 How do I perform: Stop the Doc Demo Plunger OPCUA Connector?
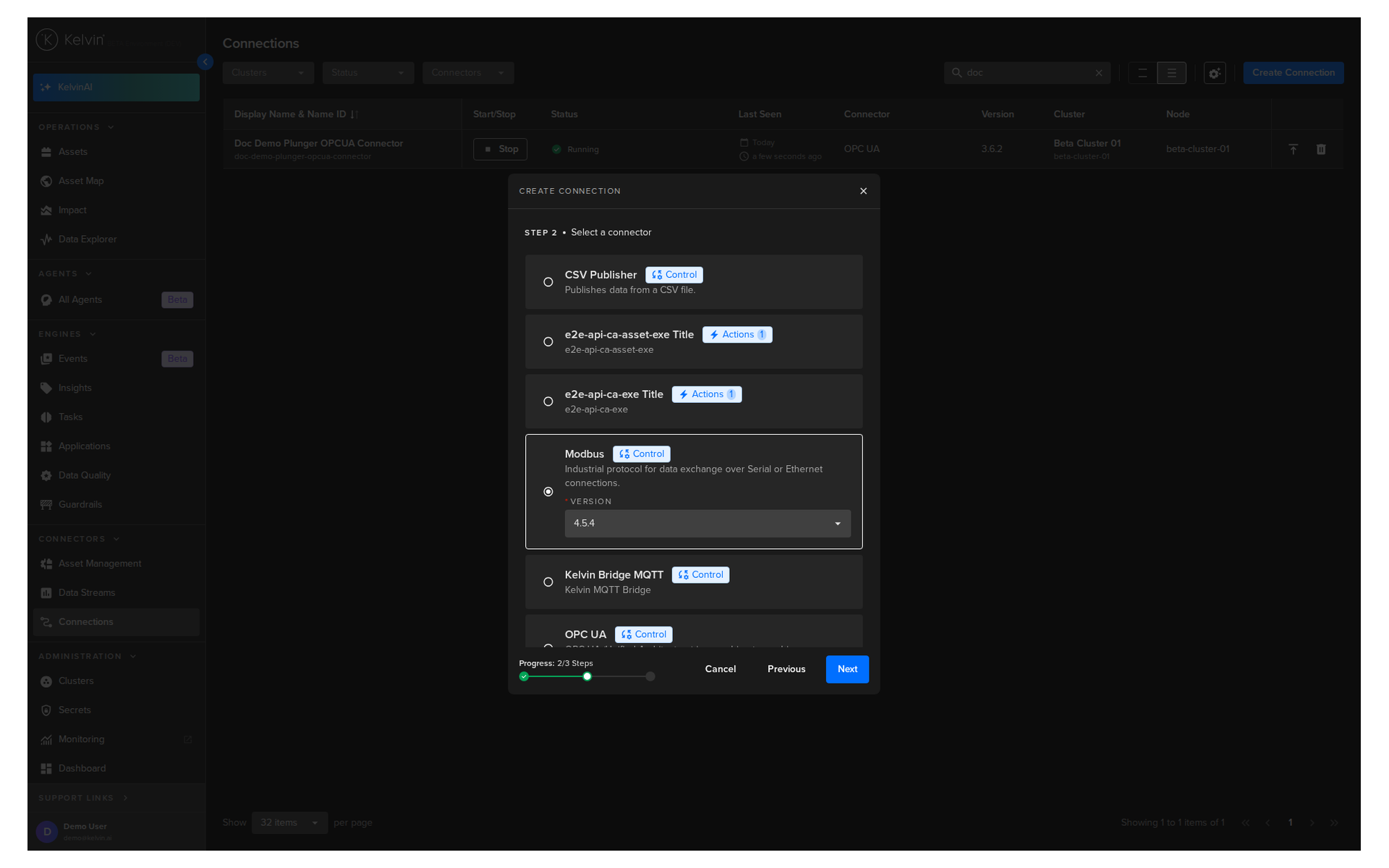tap(500, 149)
